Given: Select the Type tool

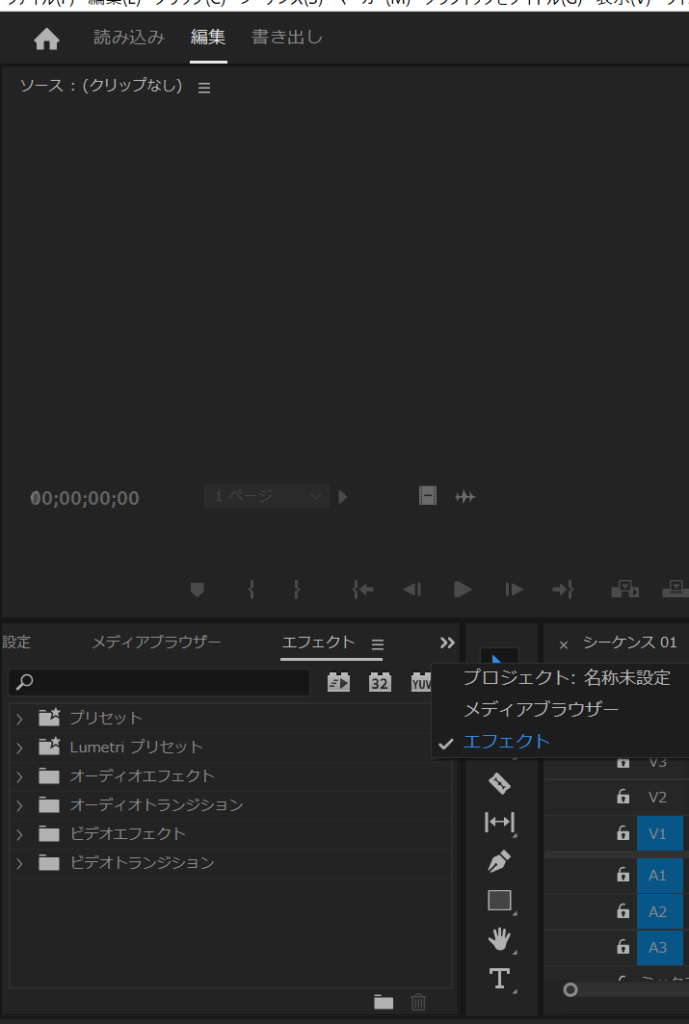Looking at the screenshot, I should pyautogui.click(x=499, y=978).
